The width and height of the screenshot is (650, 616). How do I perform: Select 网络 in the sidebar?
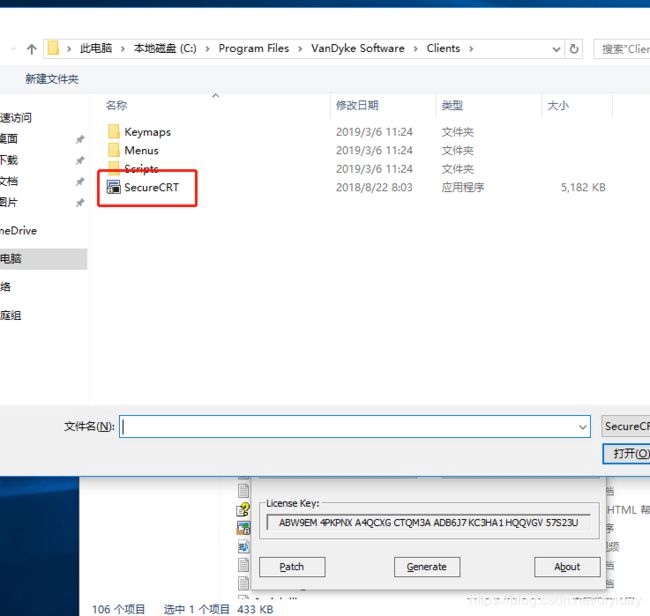(5, 286)
